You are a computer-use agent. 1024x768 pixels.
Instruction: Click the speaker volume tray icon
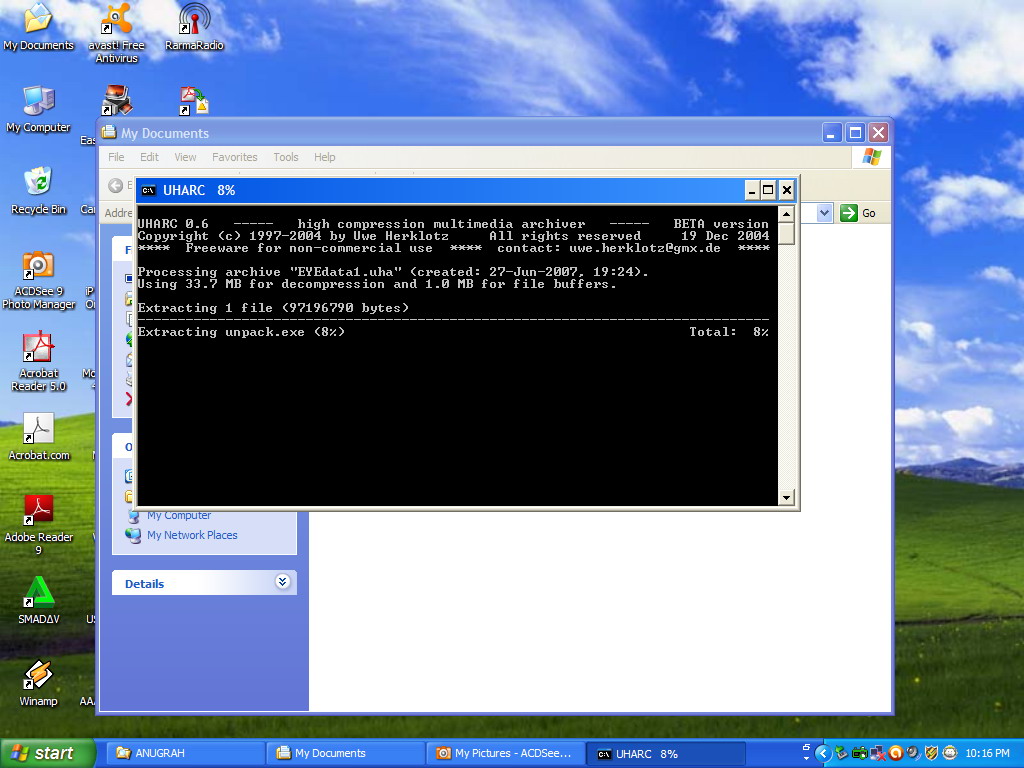(x=913, y=753)
